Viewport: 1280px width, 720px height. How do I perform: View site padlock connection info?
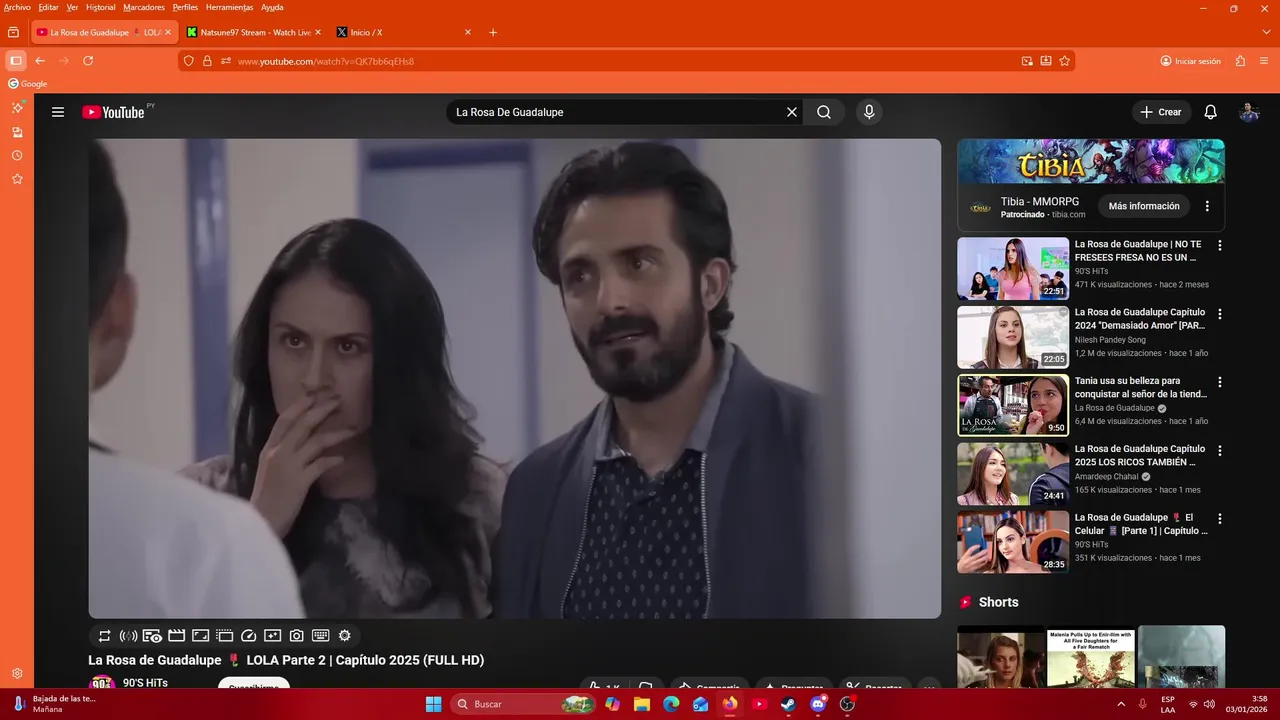[x=207, y=61]
